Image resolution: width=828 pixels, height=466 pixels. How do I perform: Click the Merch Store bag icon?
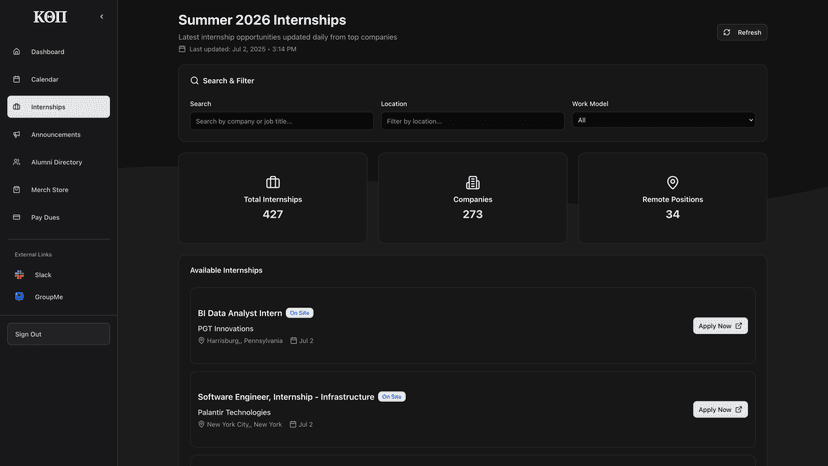tap(16, 190)
